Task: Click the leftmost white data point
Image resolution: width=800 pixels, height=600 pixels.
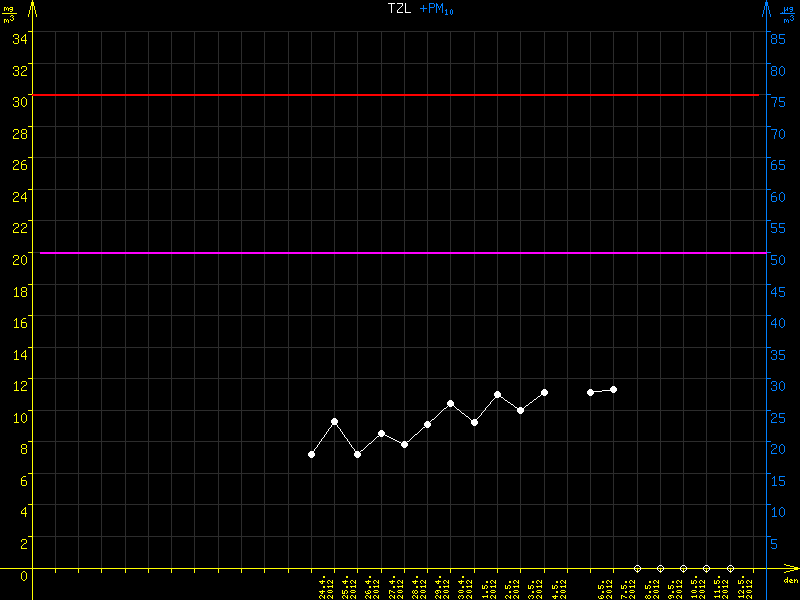Action: coord(311,455)
